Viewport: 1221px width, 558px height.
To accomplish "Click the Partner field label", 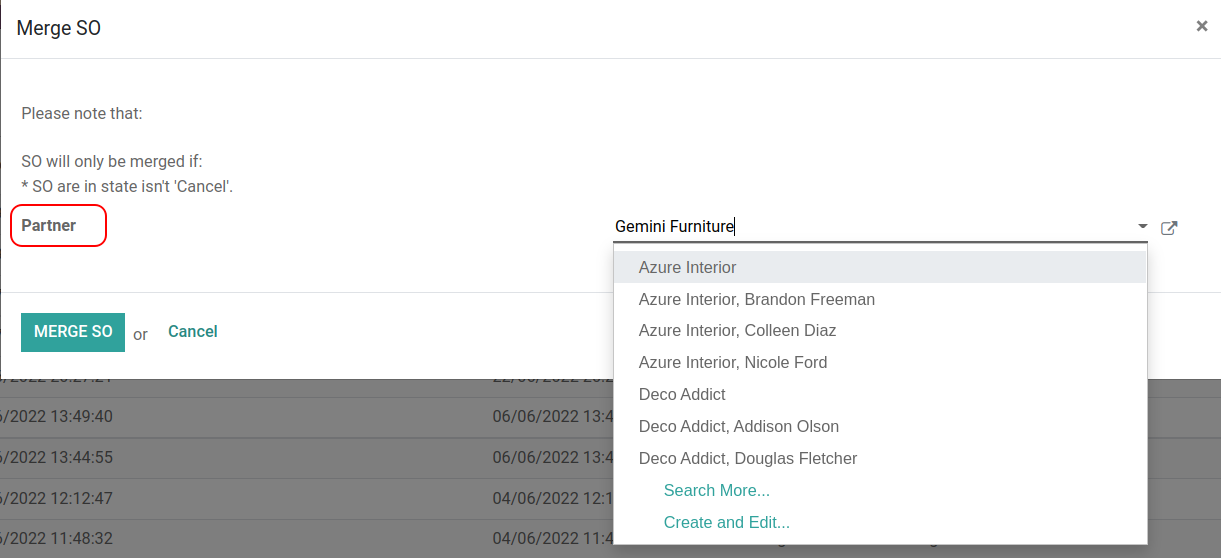I will pos(49,225).
